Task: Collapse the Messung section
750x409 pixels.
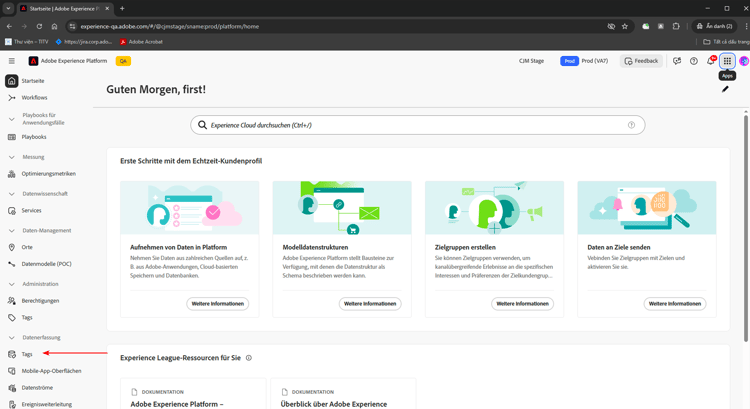Action: click(x=11, y=157)
